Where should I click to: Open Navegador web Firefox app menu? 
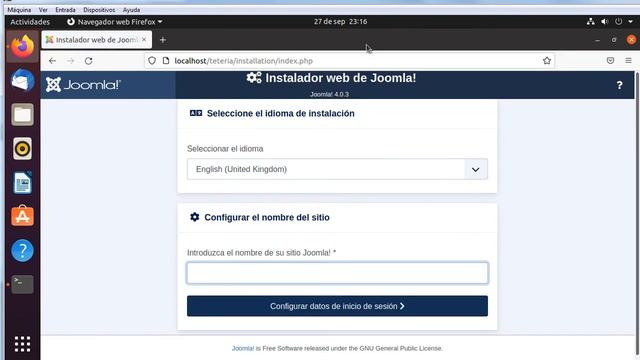click(x=115, y=22)
